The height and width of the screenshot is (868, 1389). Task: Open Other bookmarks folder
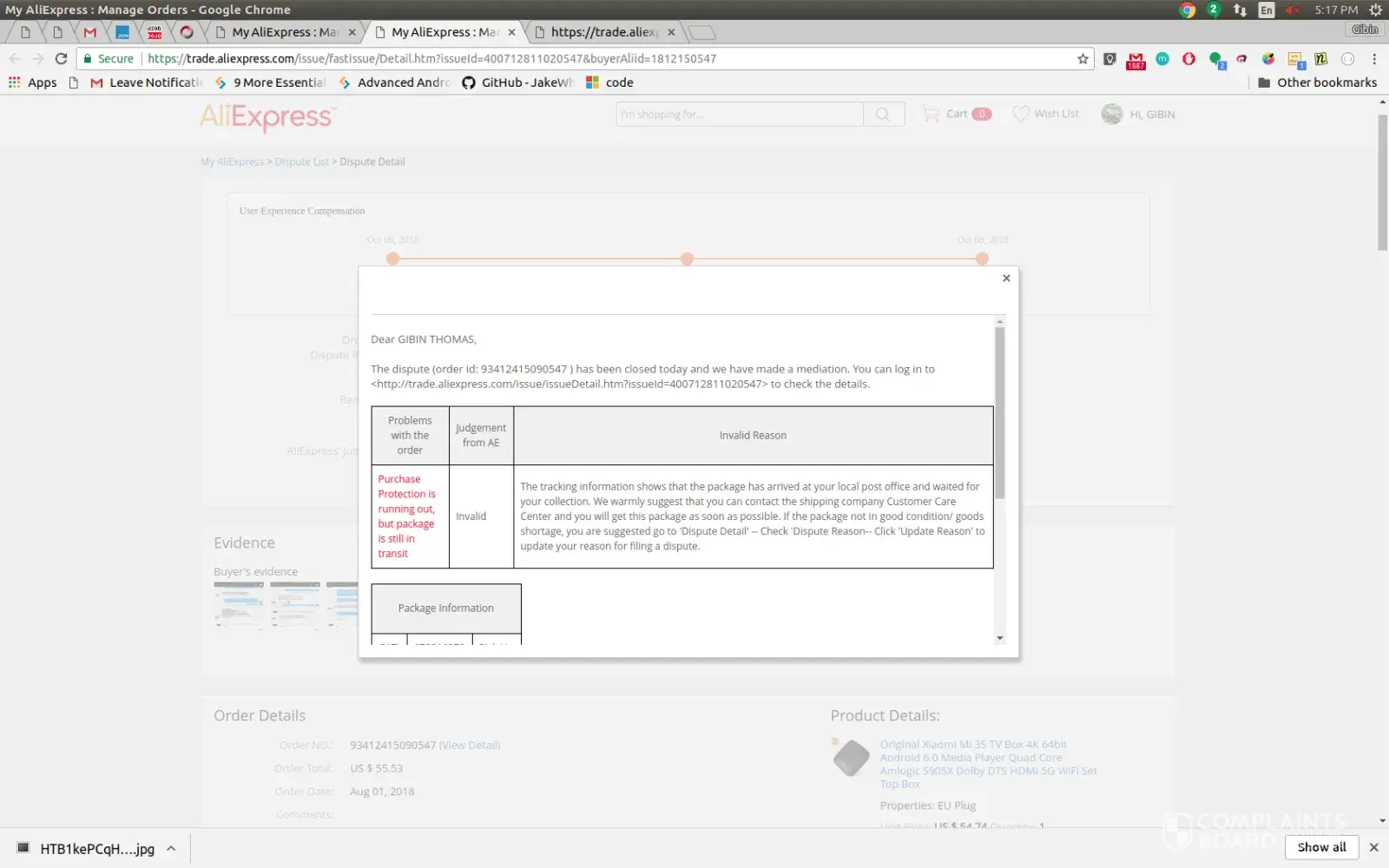(1317, 82)
